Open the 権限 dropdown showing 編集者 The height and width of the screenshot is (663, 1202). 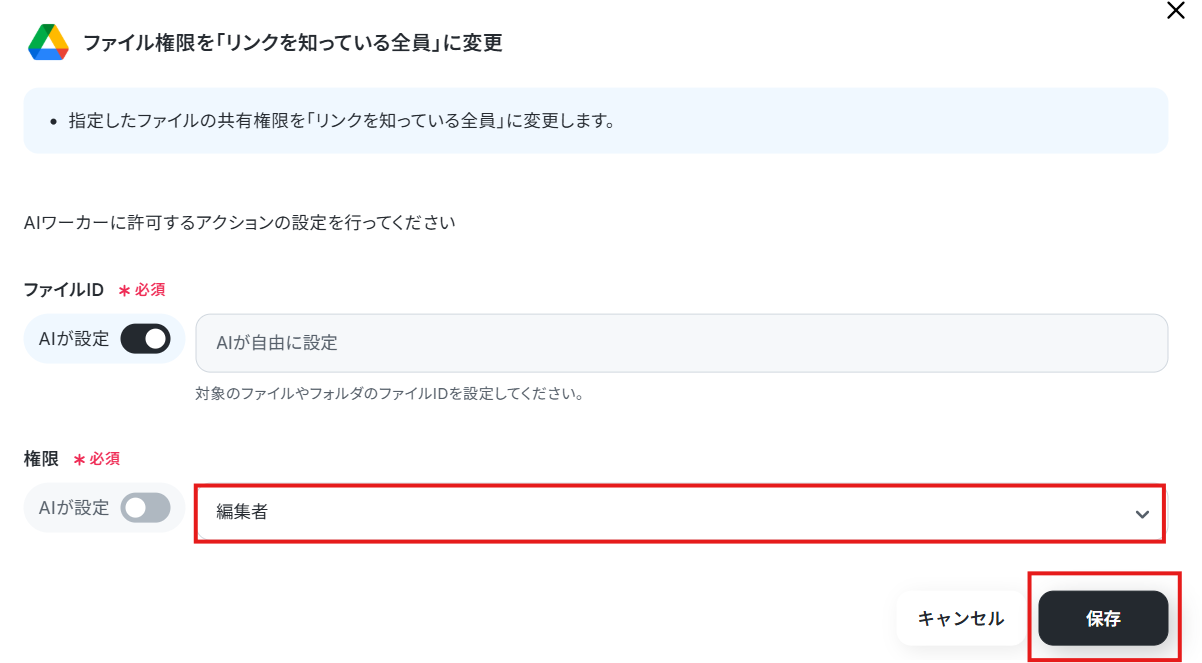[680, 513]
